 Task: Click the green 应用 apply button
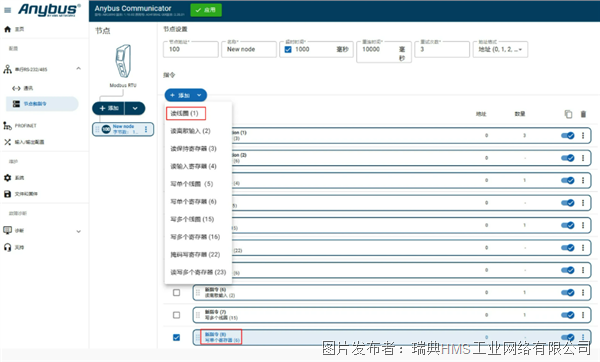pyautogui.click(x=206, y=10)
